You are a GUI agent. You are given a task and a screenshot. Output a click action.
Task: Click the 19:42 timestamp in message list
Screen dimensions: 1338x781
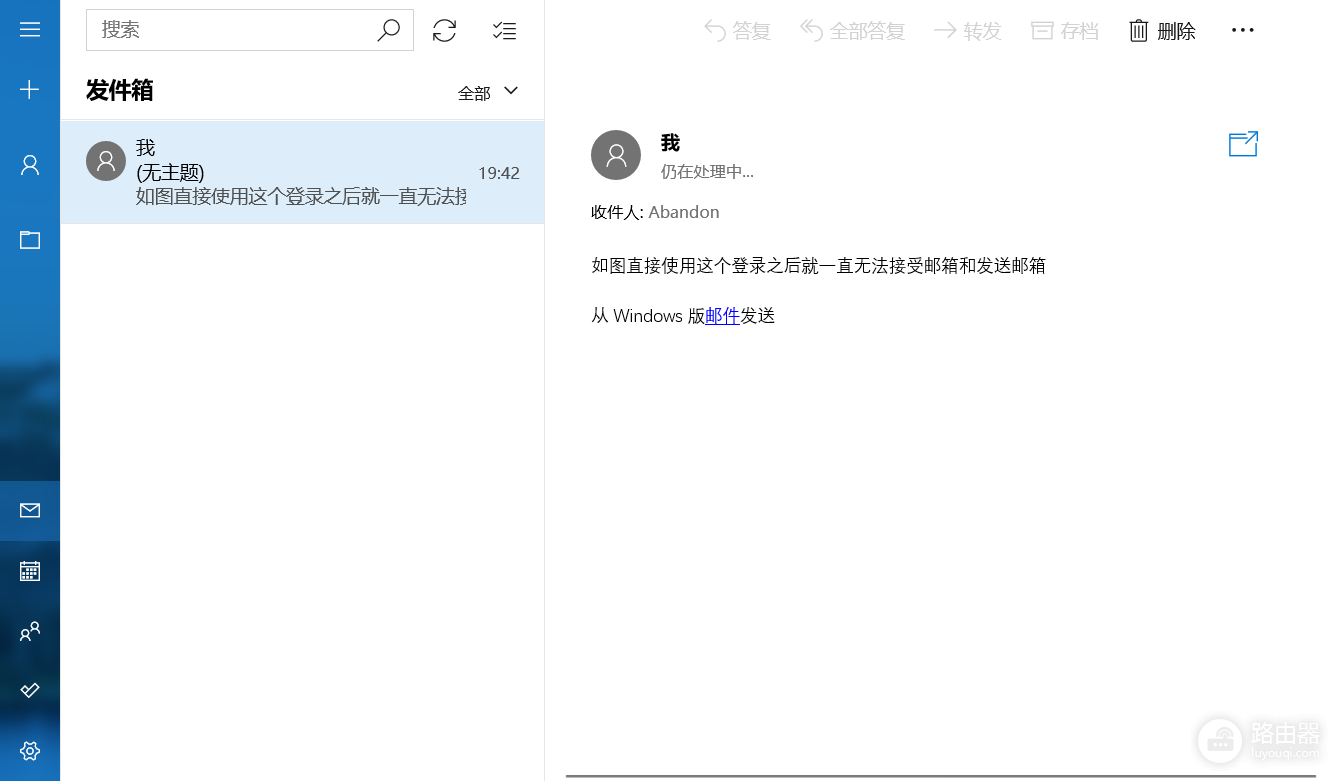click(499, 173)
